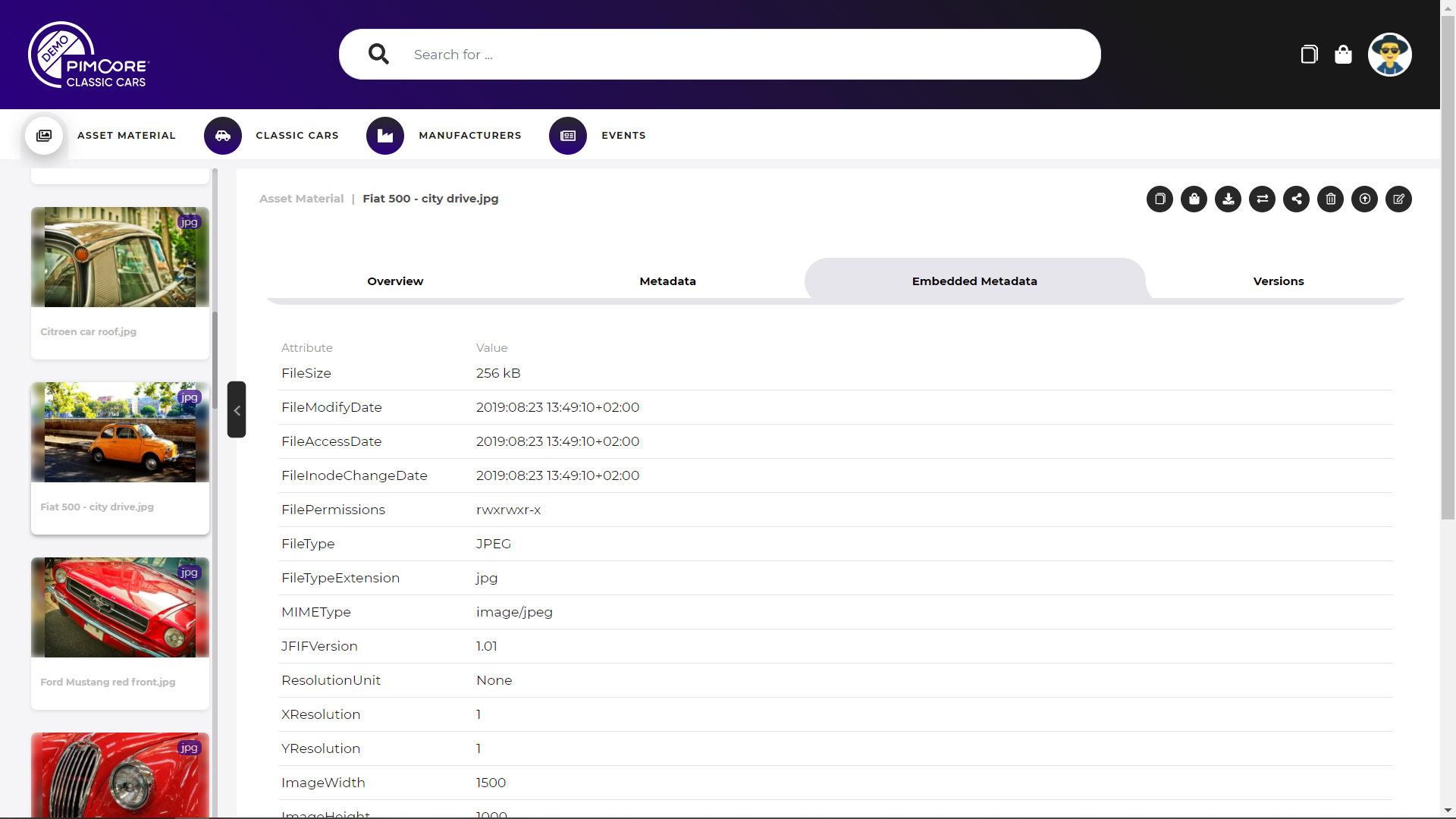Switch to the Metadata tab

[667, 281]
